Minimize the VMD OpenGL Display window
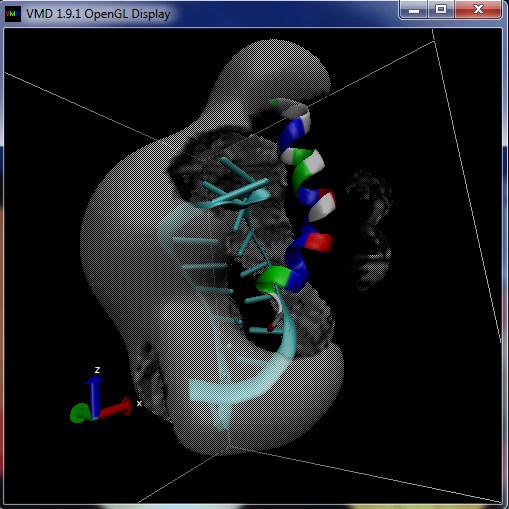 414,10
